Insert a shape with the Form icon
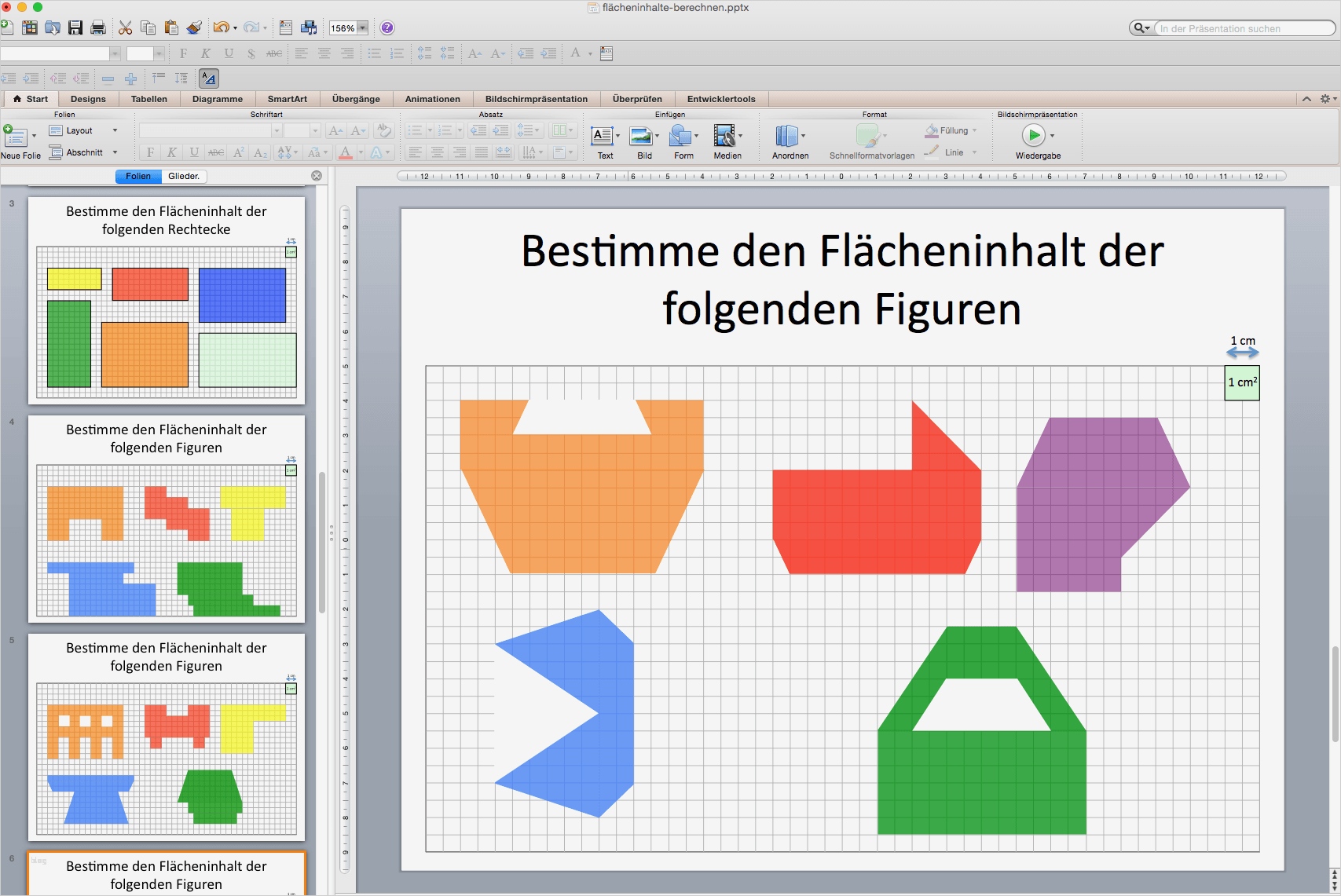The image size is (1341, 896). (680, 137)
